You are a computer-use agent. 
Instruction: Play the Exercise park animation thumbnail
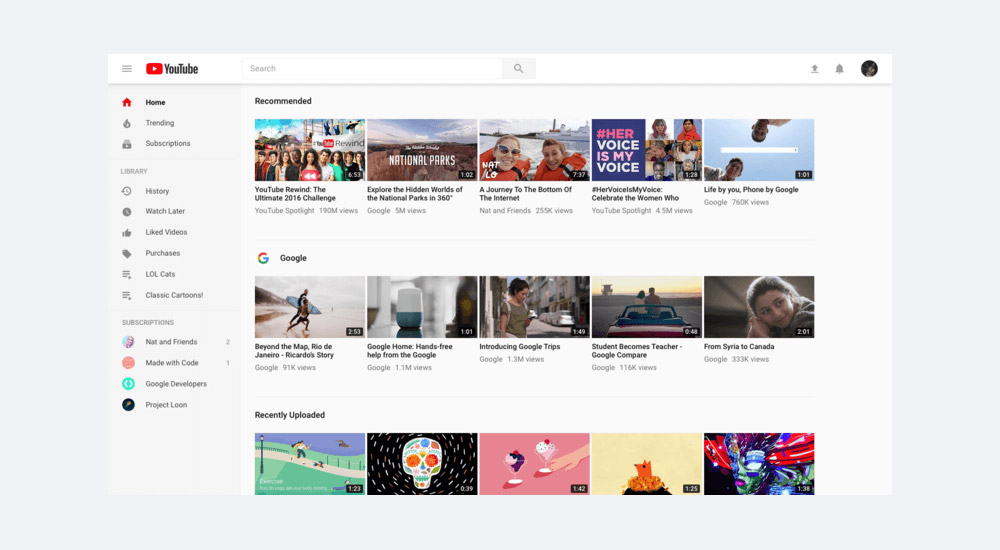click(x=310, y=464)
